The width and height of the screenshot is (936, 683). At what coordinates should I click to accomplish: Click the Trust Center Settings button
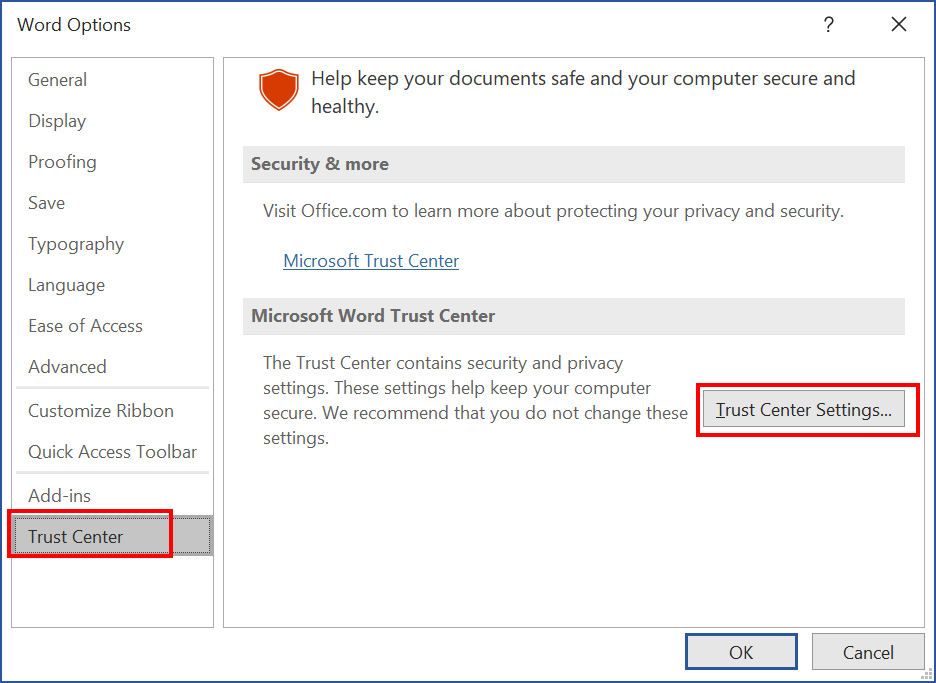coord(803,410)
